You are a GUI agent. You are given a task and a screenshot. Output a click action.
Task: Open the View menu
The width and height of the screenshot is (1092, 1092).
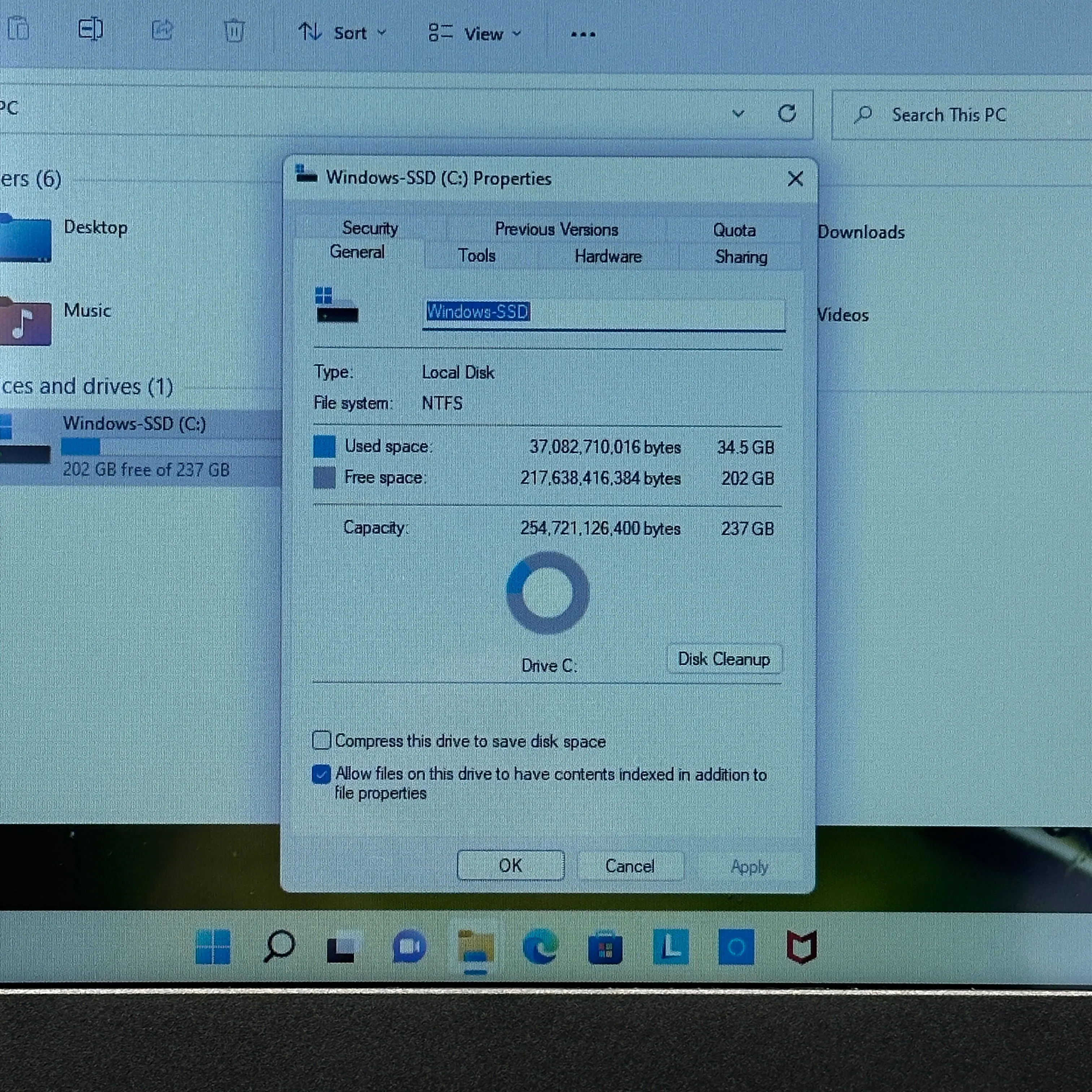tap(474, 33)
